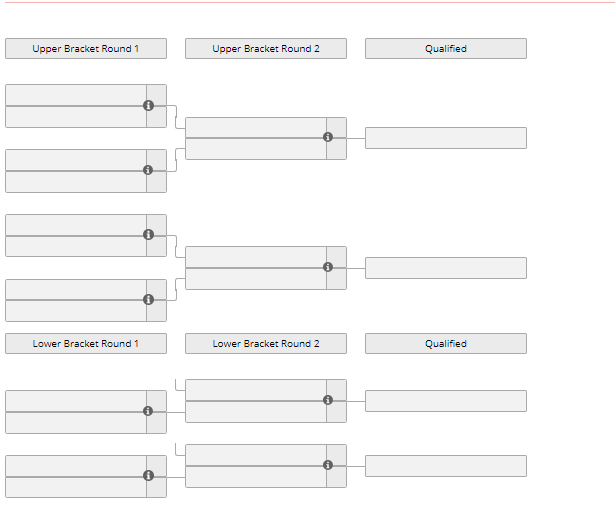
Task: Select the Upper Bracket Round 2 header
Action: pyautogui.click(x=266, y=49)
